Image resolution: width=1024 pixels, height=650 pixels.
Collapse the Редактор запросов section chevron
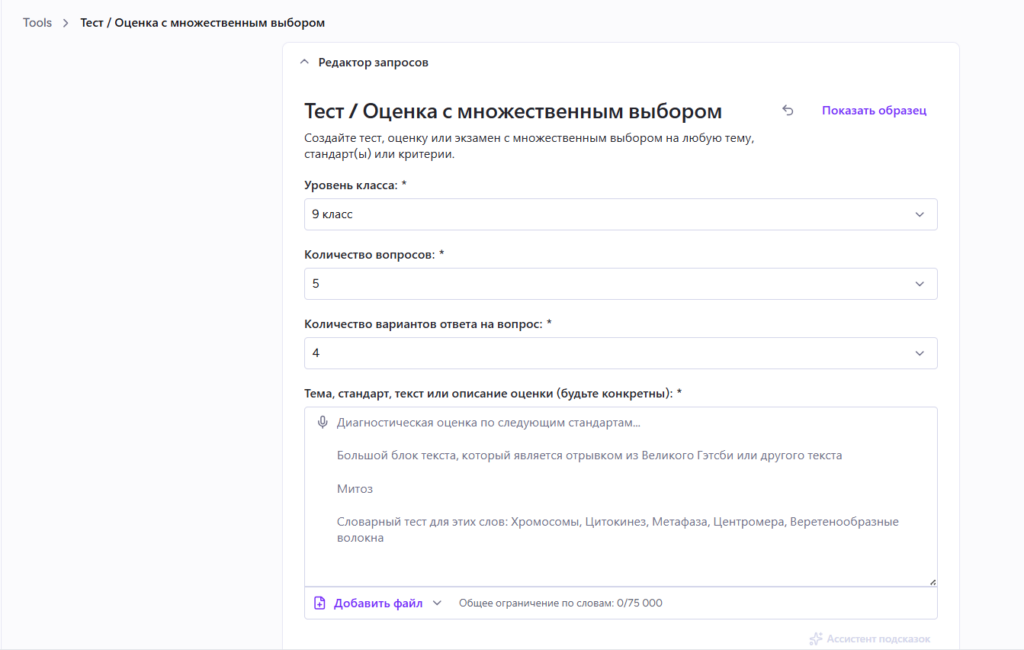(x=304, y=62)
